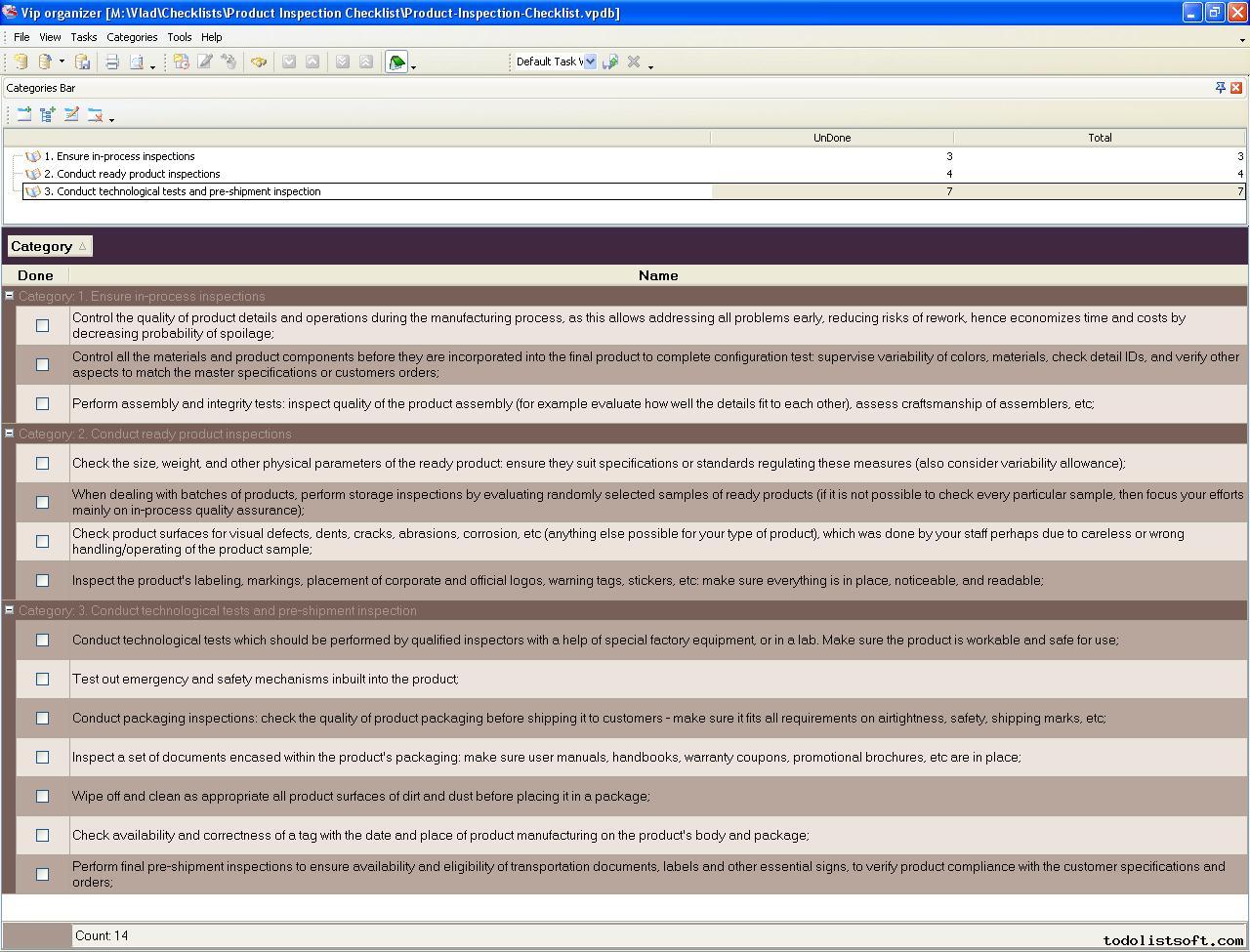The image size is (1250, 952).
Task: Click the Edit category icon
Action: (71, 114)
